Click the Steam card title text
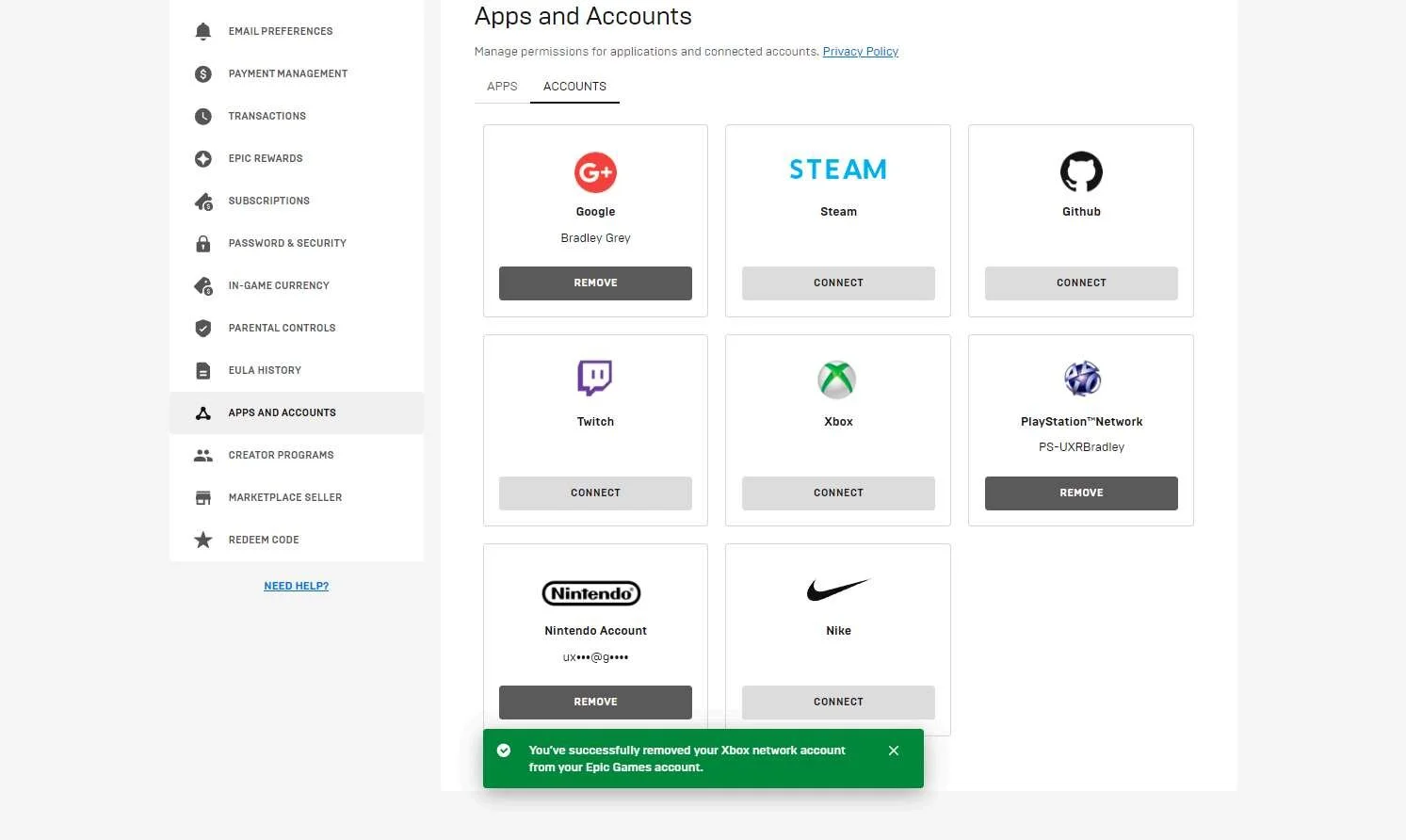The image size is (1406, 840). pos(838,212)
